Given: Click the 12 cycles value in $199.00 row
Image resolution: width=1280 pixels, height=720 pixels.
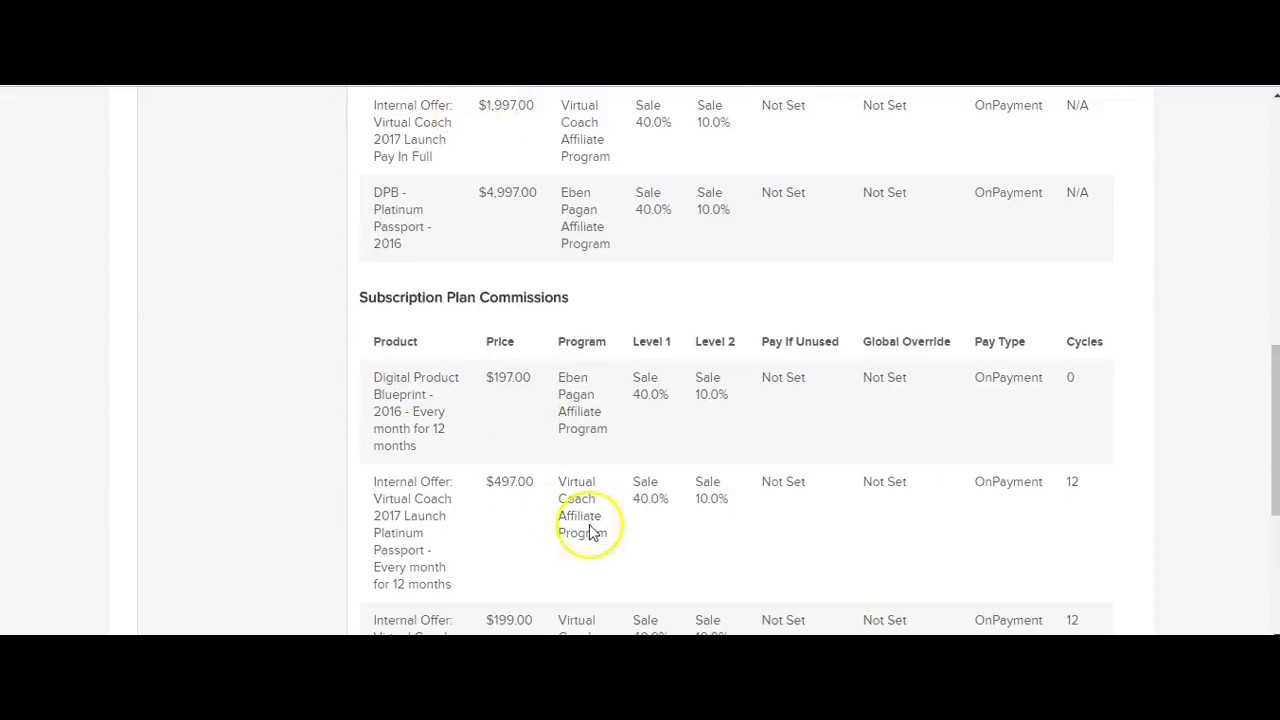Looking at the screenshot, I should coord(1072,620).
